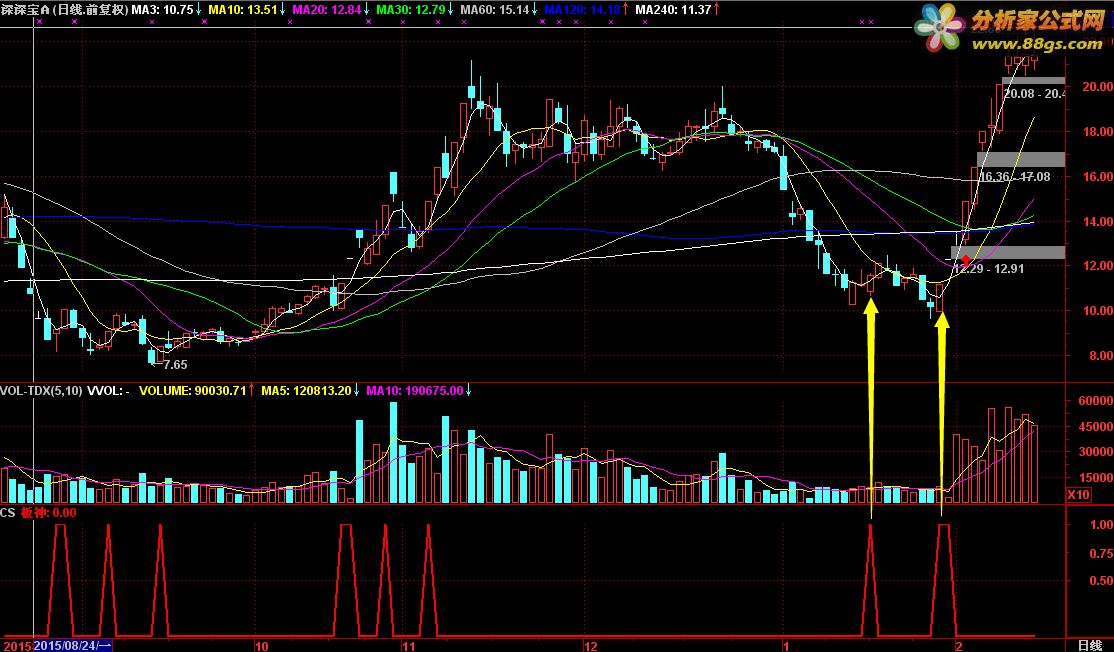Click the 0.50 indicator axis label

click(1101, 581)
